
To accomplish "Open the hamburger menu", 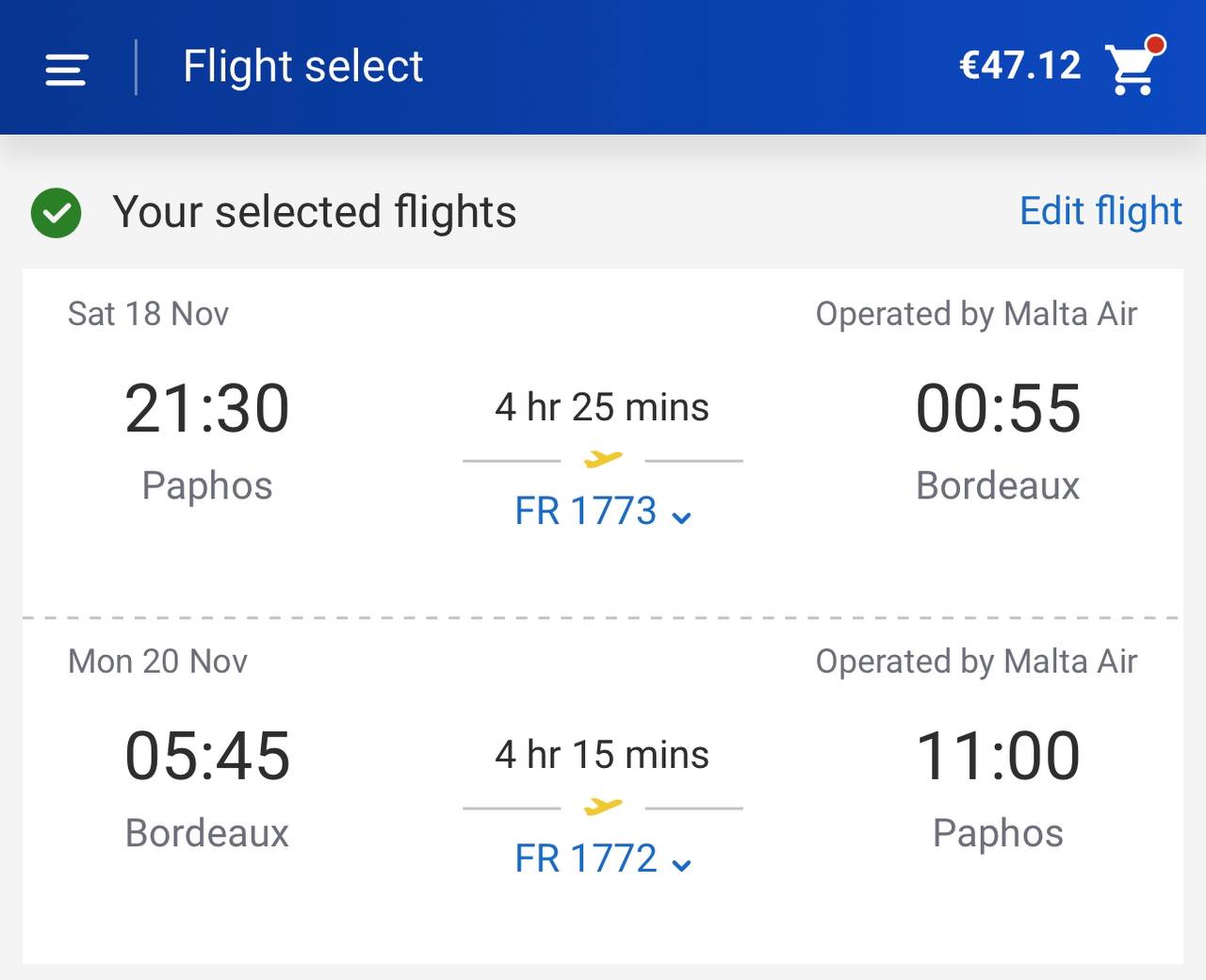I will pyautogui.click(x=66, y=69).
